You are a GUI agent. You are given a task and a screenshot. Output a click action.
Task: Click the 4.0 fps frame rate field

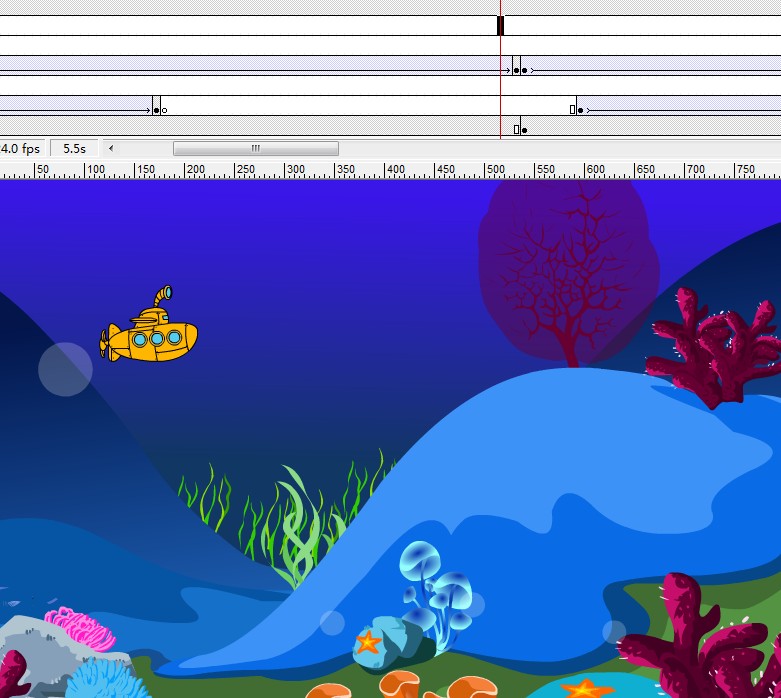click(x=21, y=148)
